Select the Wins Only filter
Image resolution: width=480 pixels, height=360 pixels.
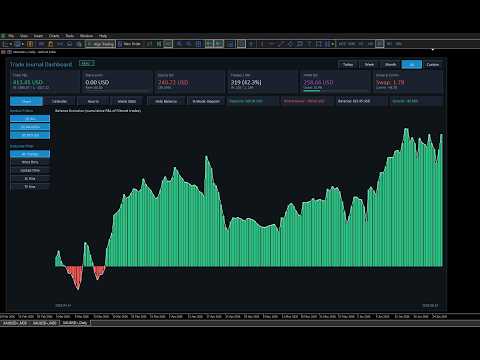[x=30, y=162]
